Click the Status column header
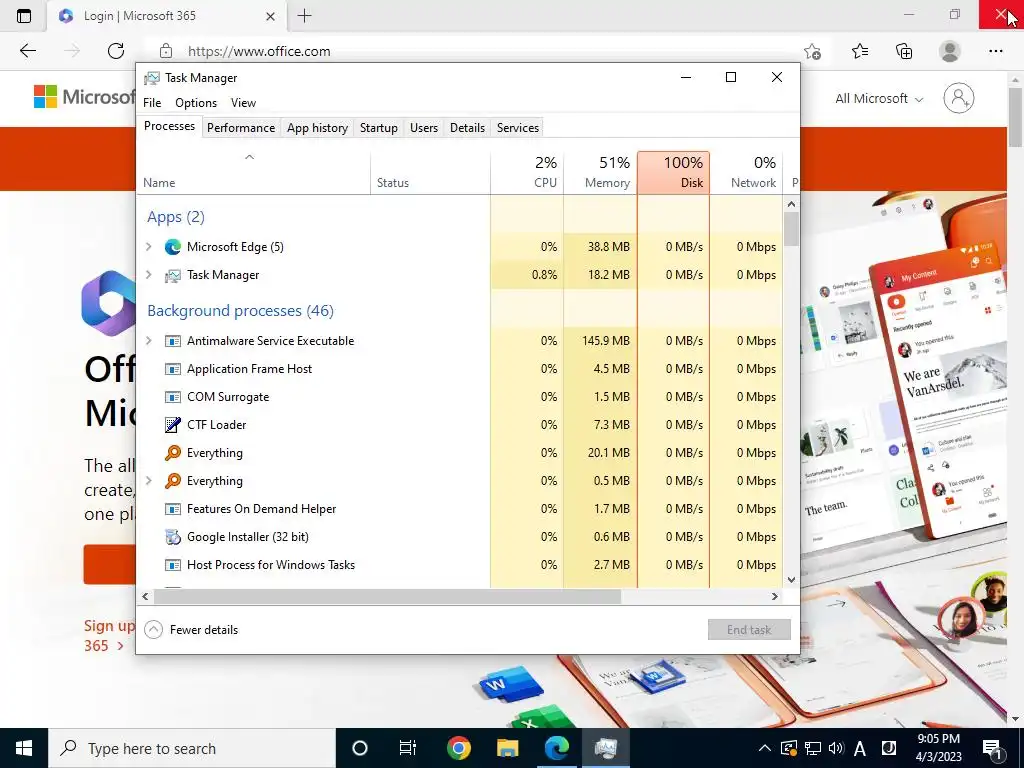Image resolution: width=1024 pixels, height=768 pixels. [x=430, y=172]
